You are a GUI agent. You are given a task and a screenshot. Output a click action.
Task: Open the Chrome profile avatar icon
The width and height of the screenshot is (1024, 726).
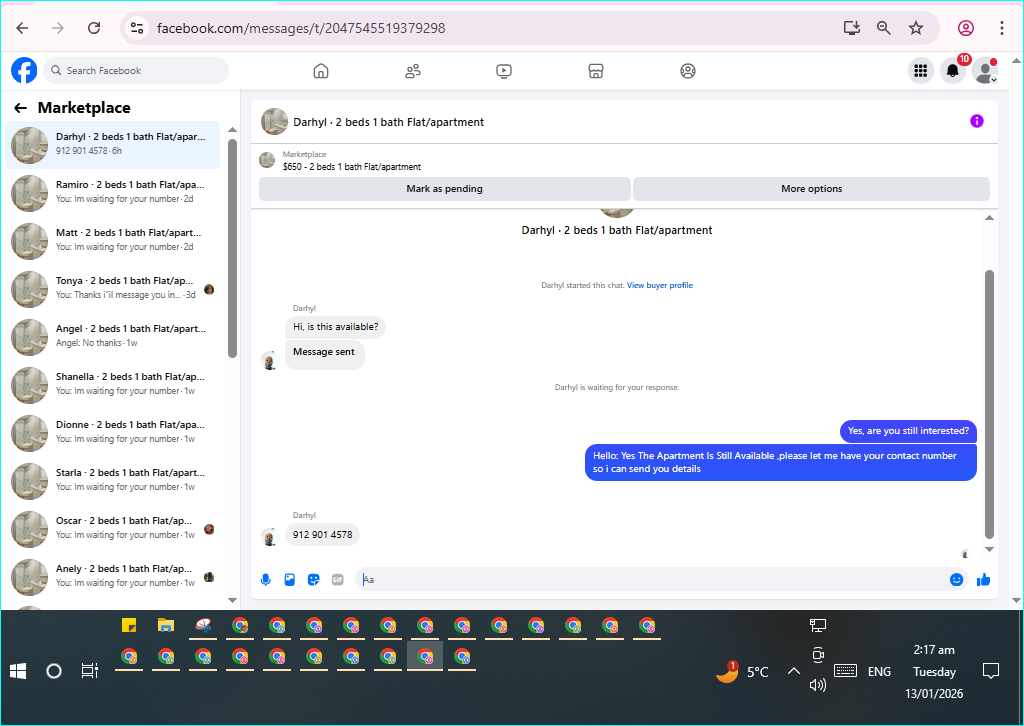966,28
